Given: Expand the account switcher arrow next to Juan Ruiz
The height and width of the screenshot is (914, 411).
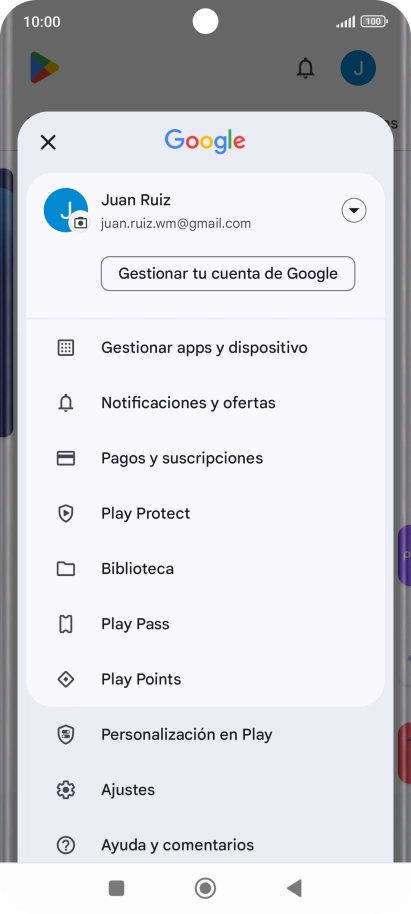Looking at the screenshot, I should (354, 210).
